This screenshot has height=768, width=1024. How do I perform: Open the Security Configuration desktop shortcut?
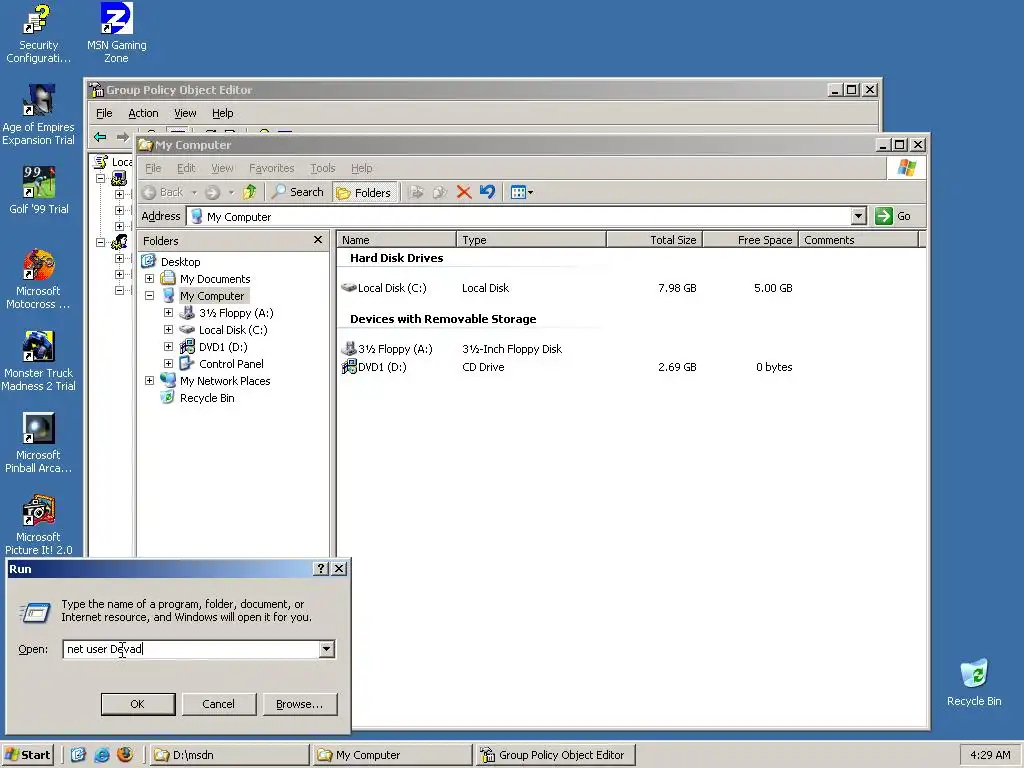38,34
